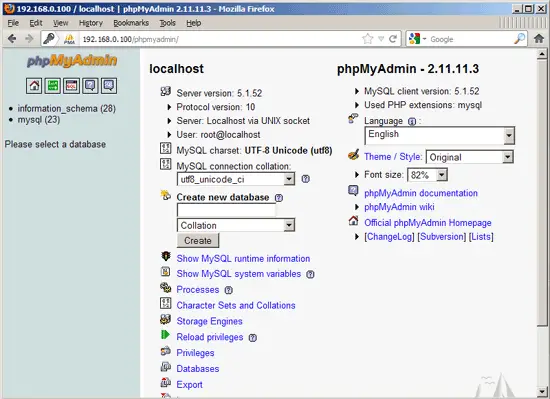Viewport: 550px width, 399px height.
Task: Click help icon beside Processes link
Action: 228,290
